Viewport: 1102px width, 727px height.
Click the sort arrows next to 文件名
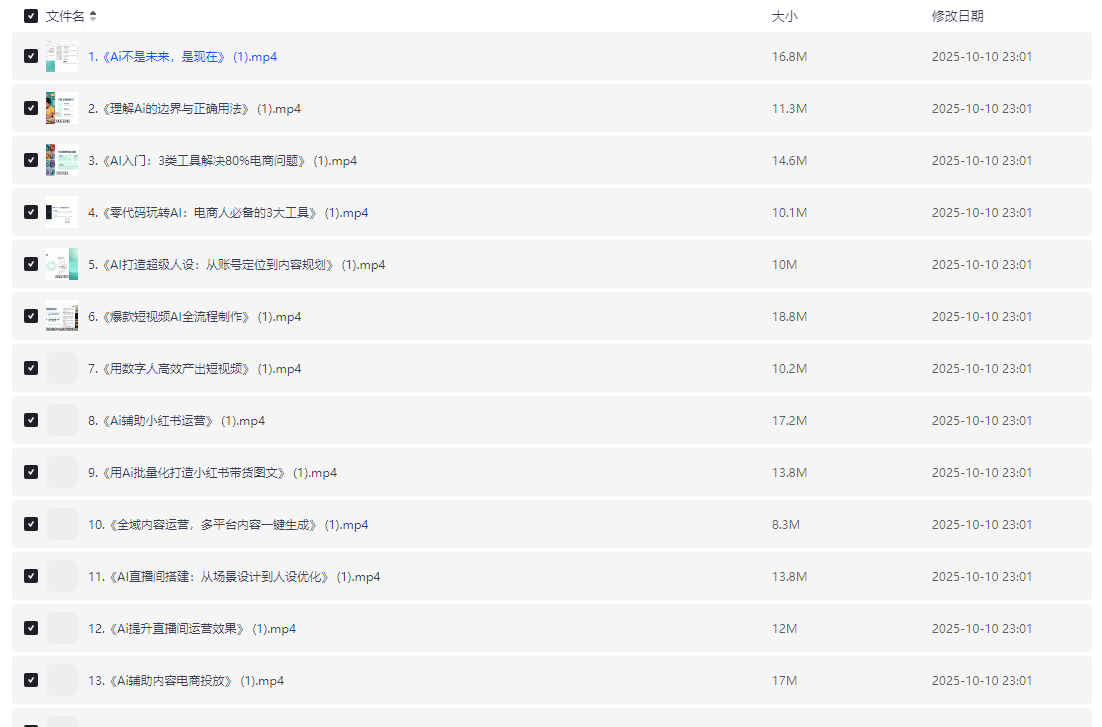coord(93,16)
